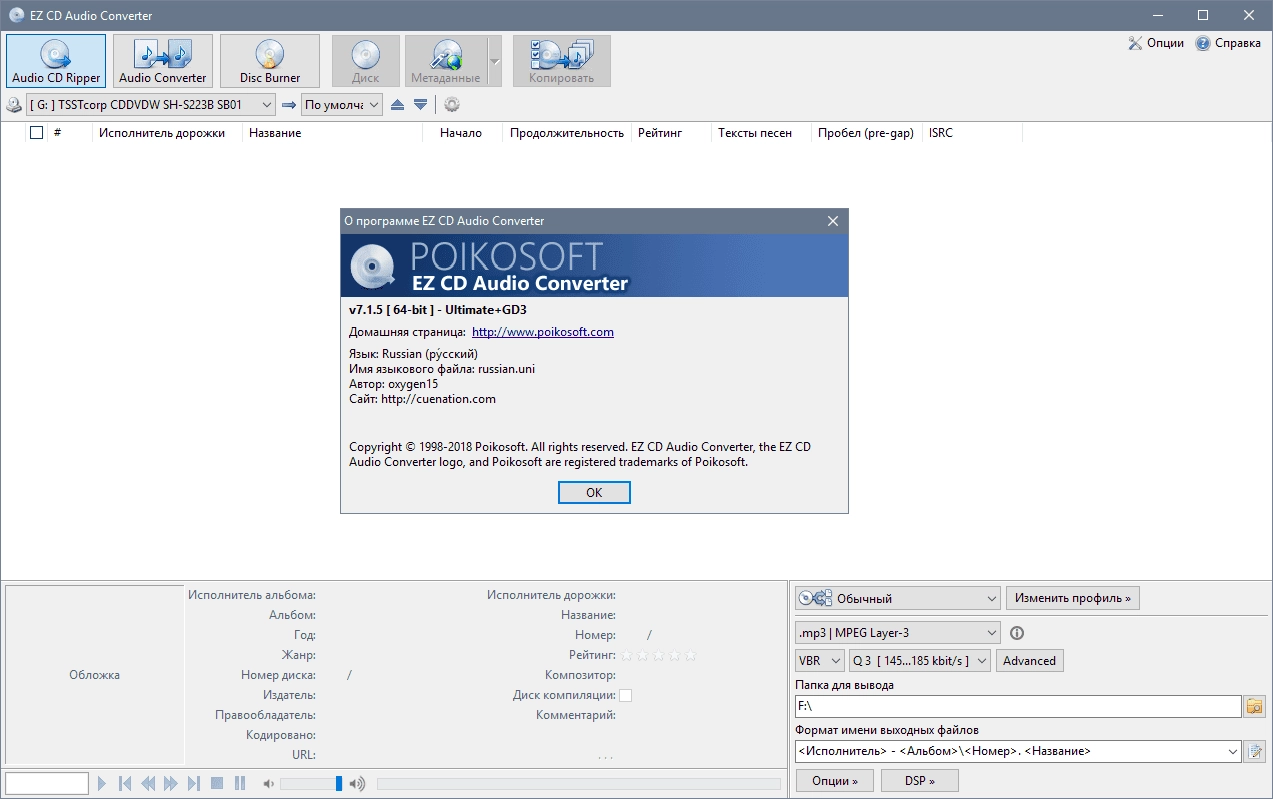
Task: Open the Disc Burner mode
Action: [x=270, y=60]
